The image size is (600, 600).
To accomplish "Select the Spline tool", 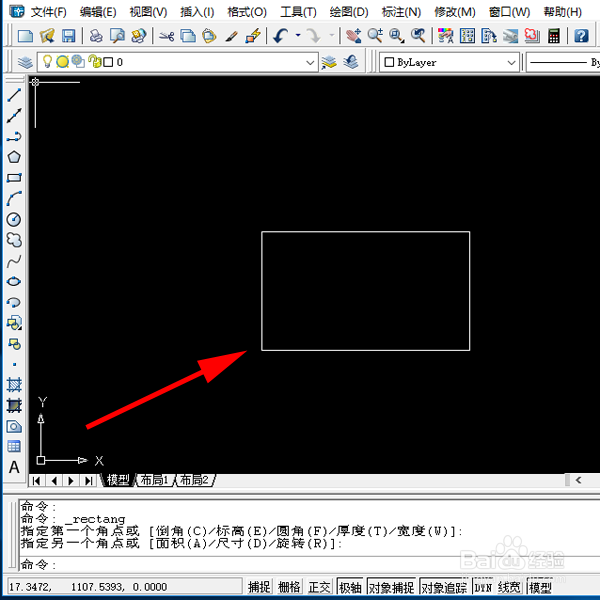I will pyautogui.click(x=14, y=261).
